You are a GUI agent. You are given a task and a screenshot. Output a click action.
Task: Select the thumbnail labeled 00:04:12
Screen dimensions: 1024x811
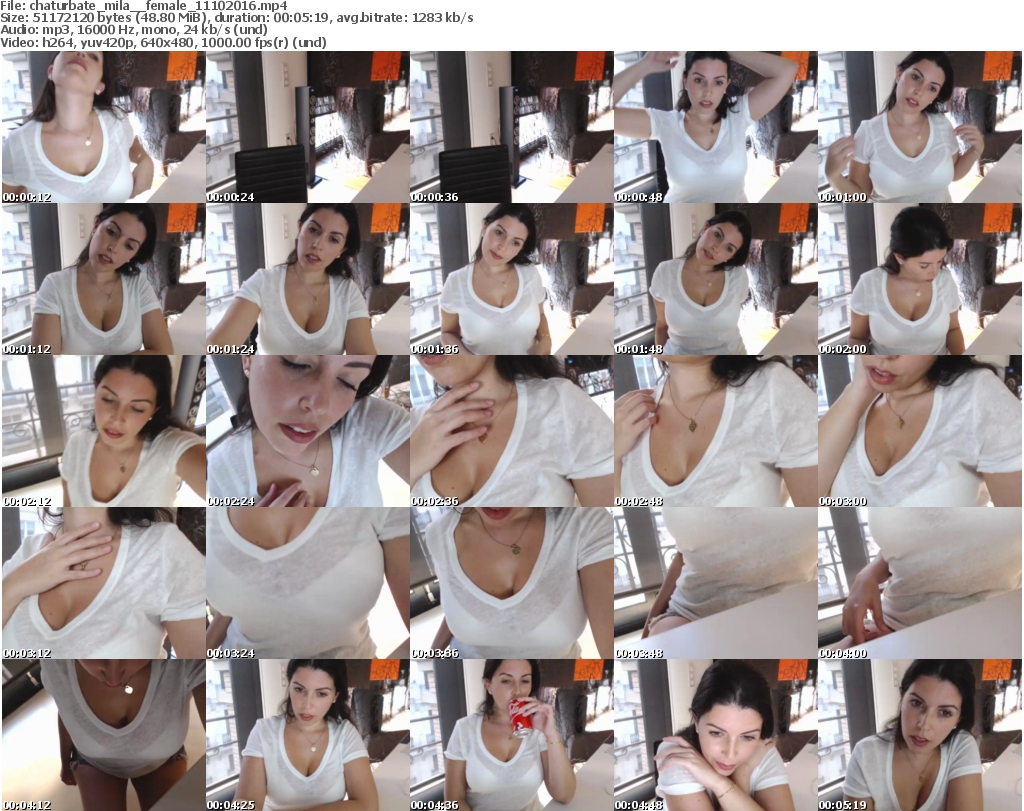pyautogui.click(x=104, y=735)
